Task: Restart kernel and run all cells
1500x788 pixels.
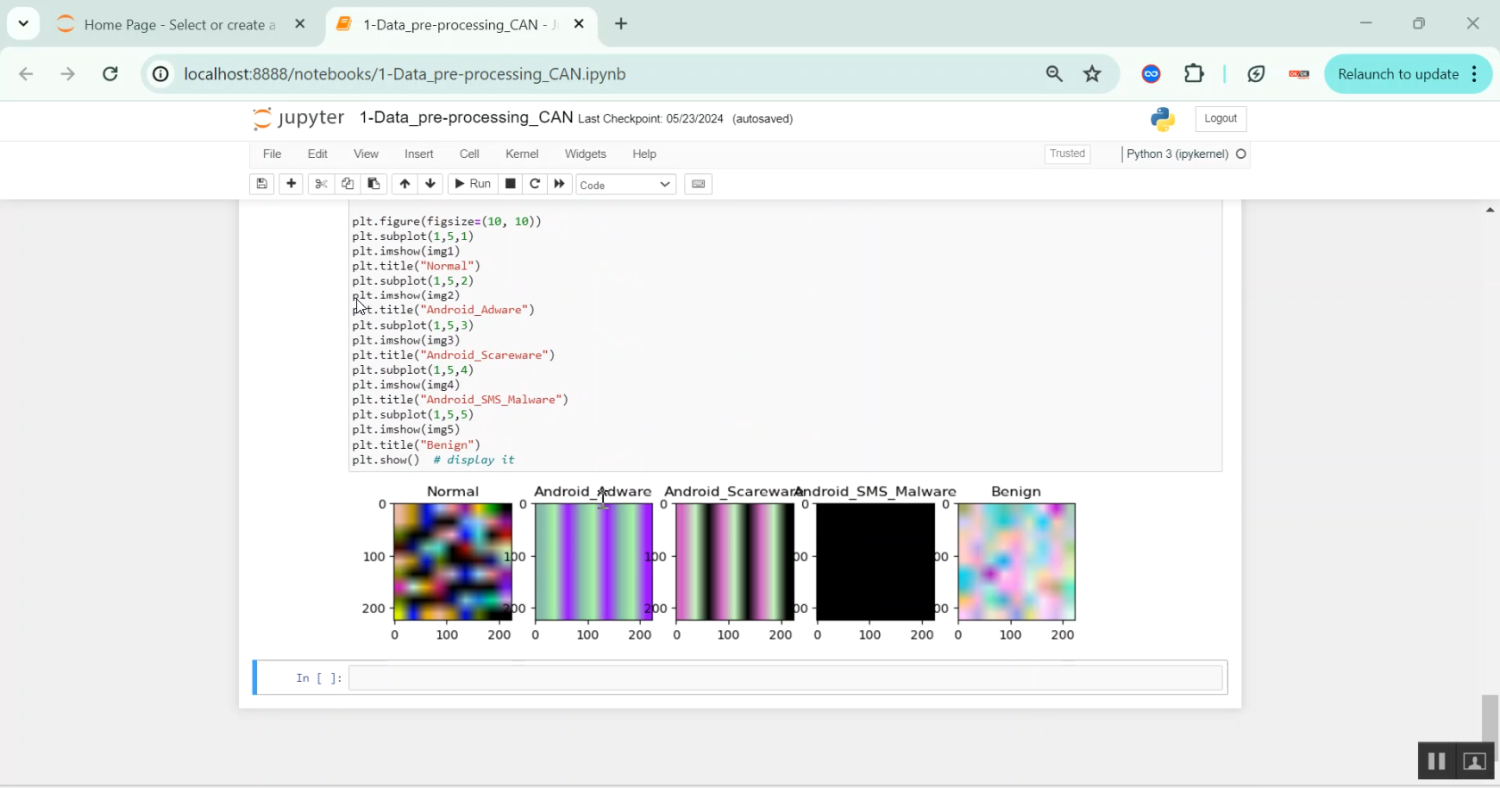Action: (x=559, y=183)
